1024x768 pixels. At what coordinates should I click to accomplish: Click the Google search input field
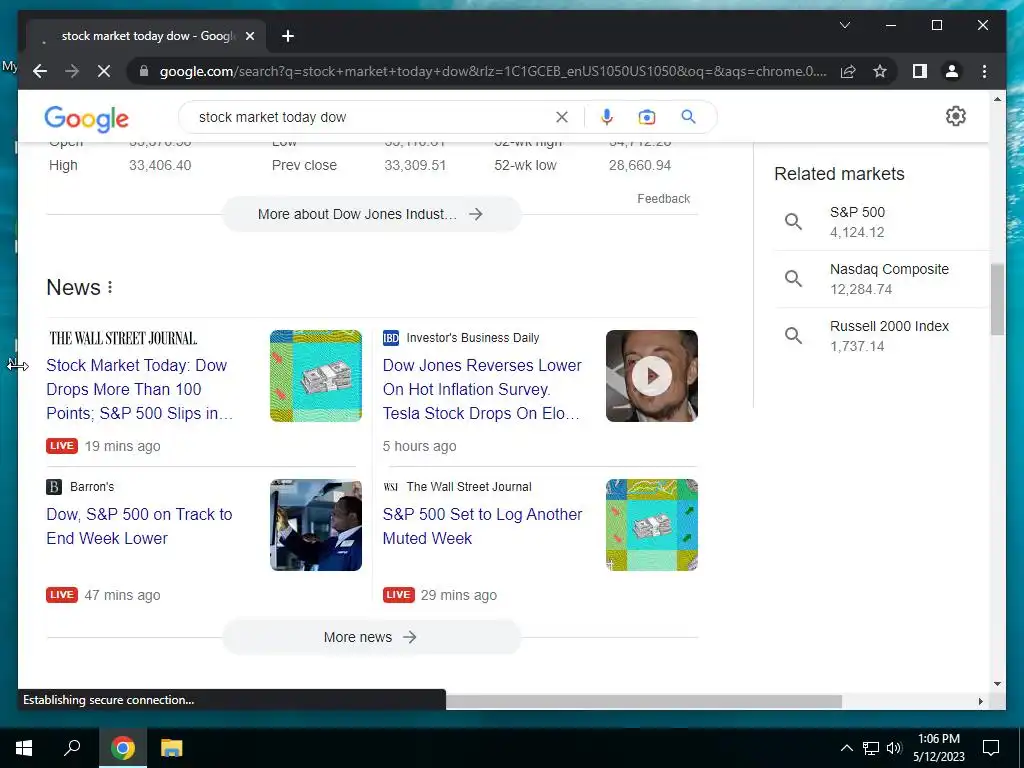[x=372, y=117]
